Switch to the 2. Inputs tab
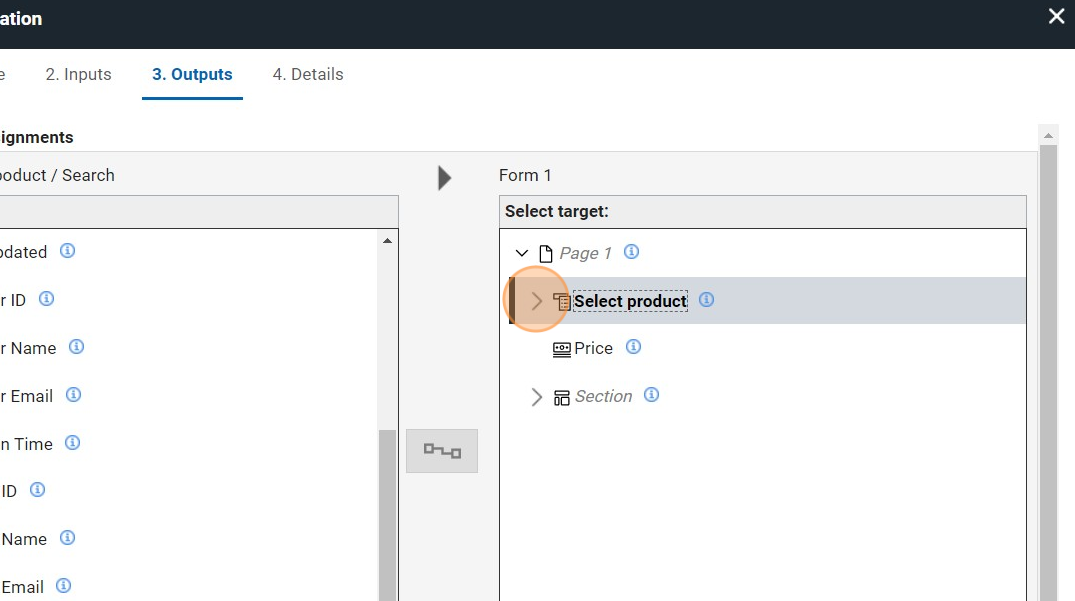 pos(79,74)
